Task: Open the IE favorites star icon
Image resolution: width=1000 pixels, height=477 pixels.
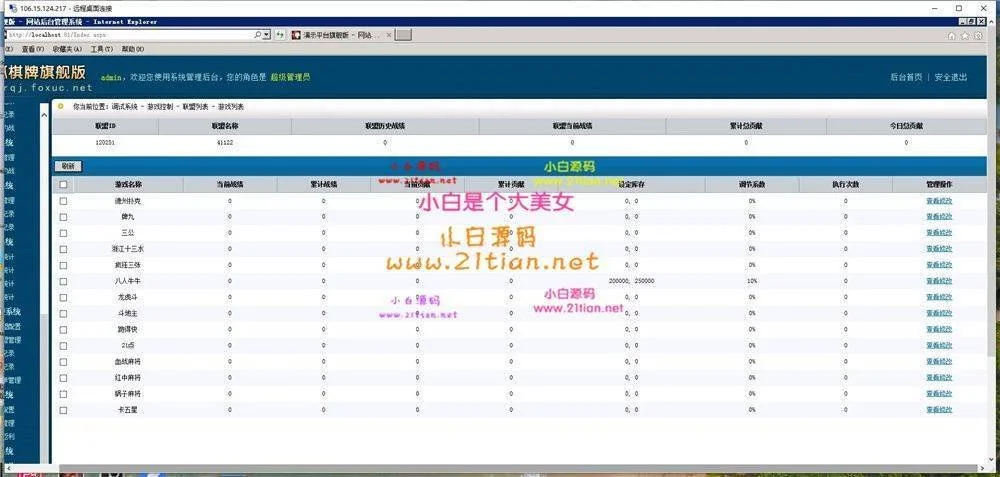Action: (965, 35)
